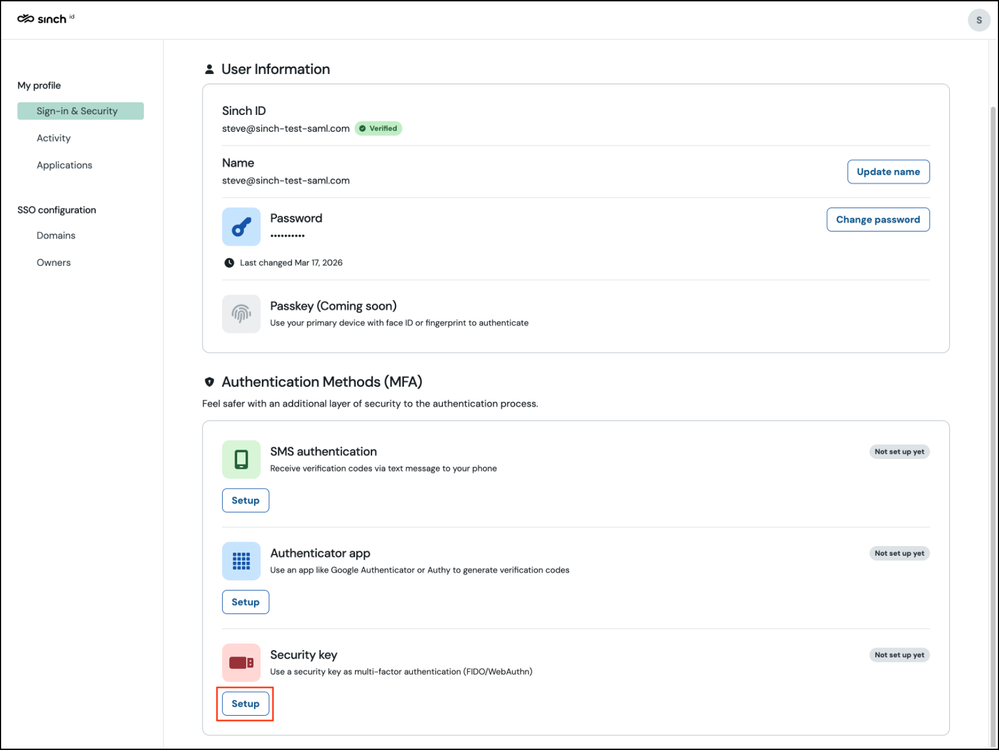The image size is (999, 750).
Task: Click 'Authentication Methods (MFA)' heading
Action: (x=322, y=382)
